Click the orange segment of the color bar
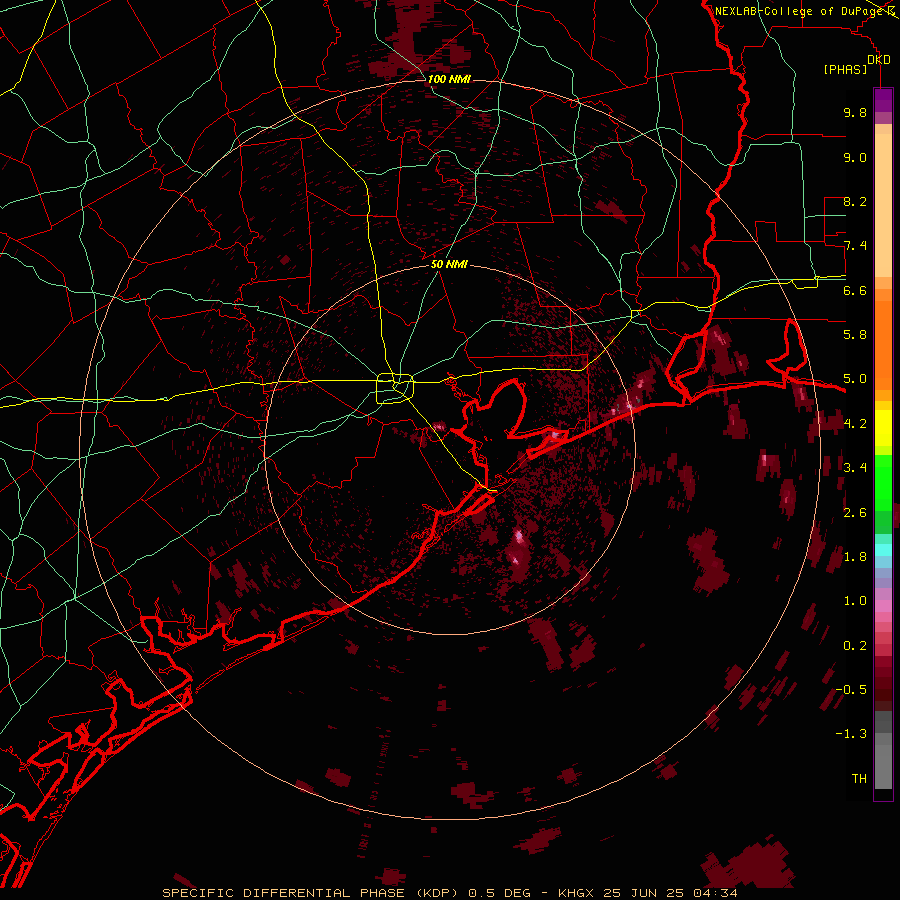Screen dimensions: 900x900 (883, 339)
